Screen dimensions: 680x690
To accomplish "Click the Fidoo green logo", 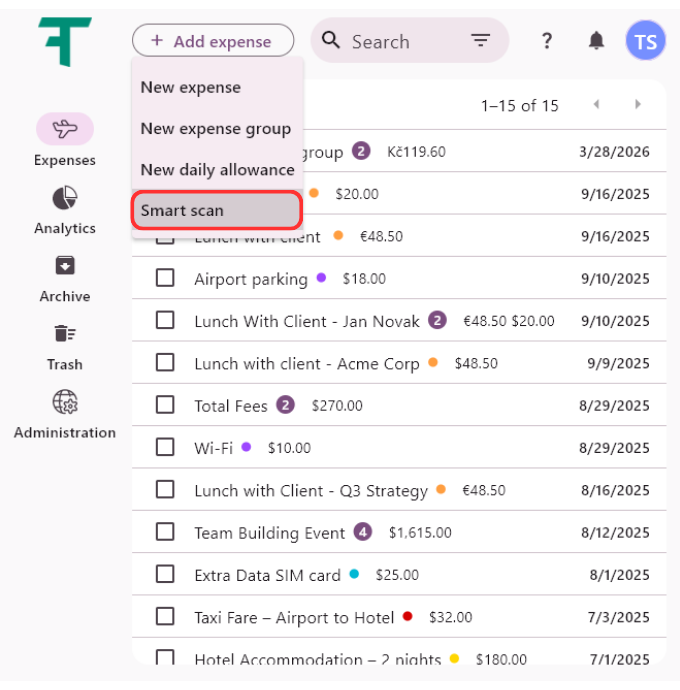I will (65, 41).
